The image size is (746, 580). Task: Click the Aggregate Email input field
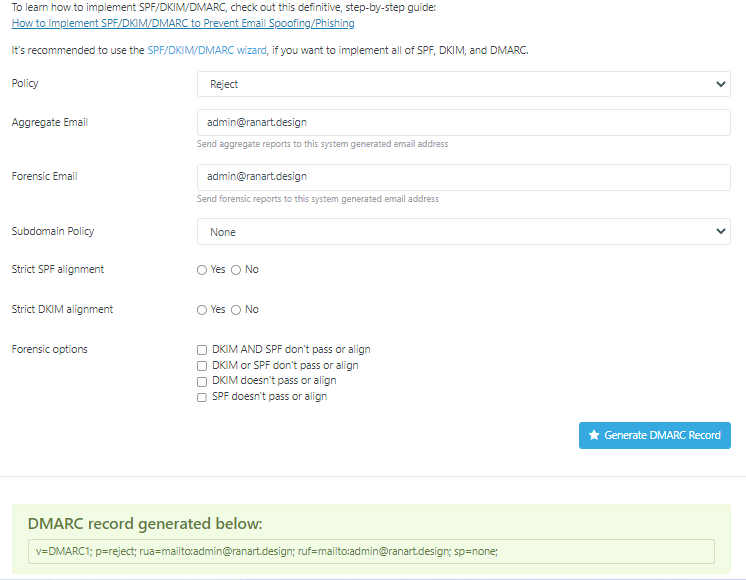click(464, 122)
